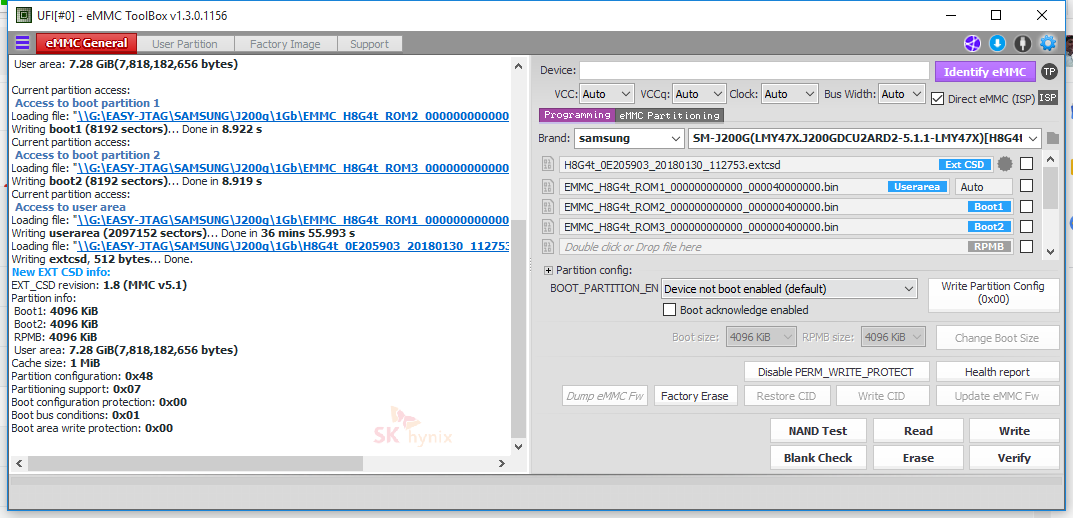Tick the checkbox of the Boot2 row
This screenshot has width=1073, height=518.
(1026, 226)
